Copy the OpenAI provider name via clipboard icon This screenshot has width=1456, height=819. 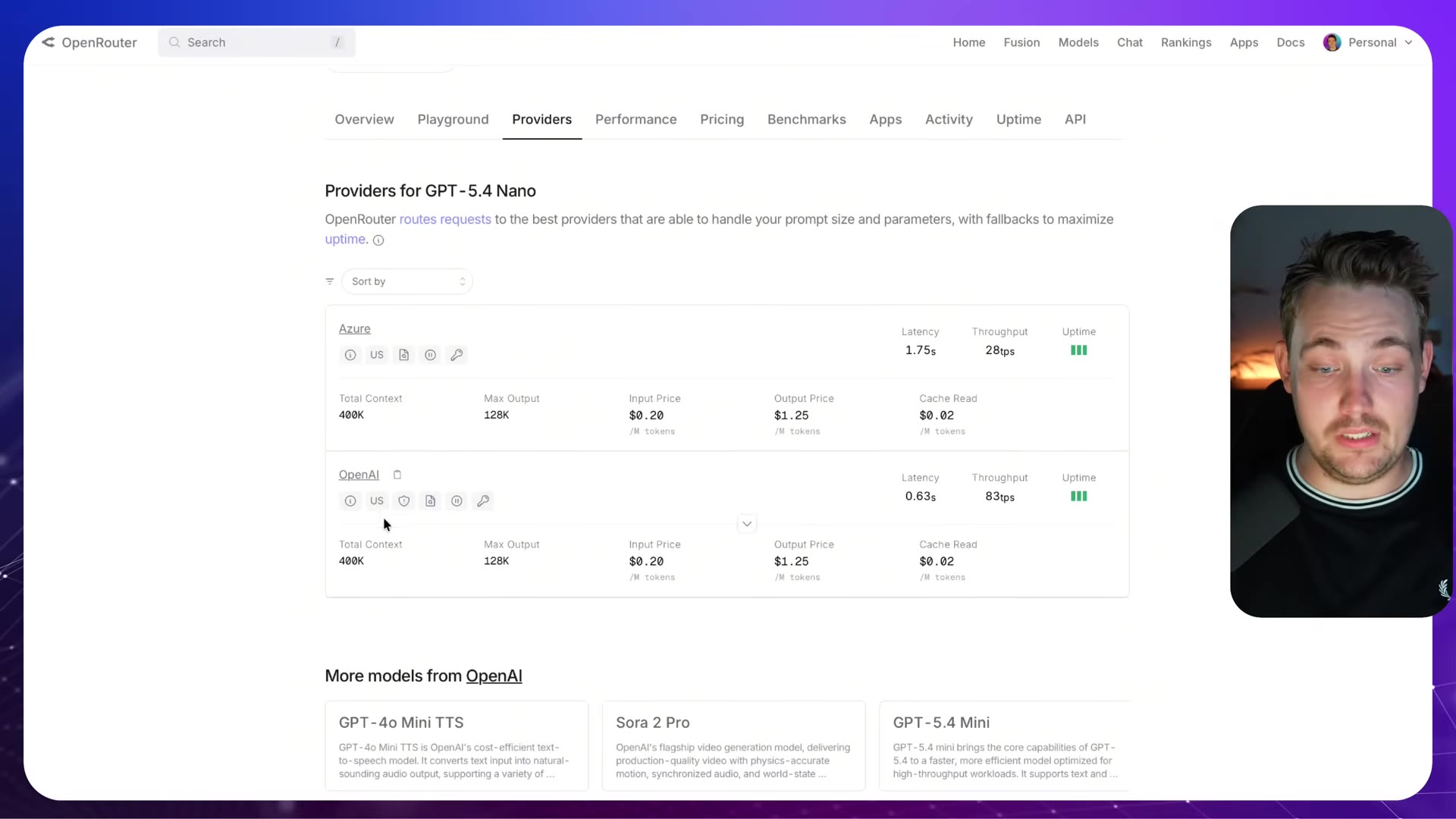click(397, 475)
